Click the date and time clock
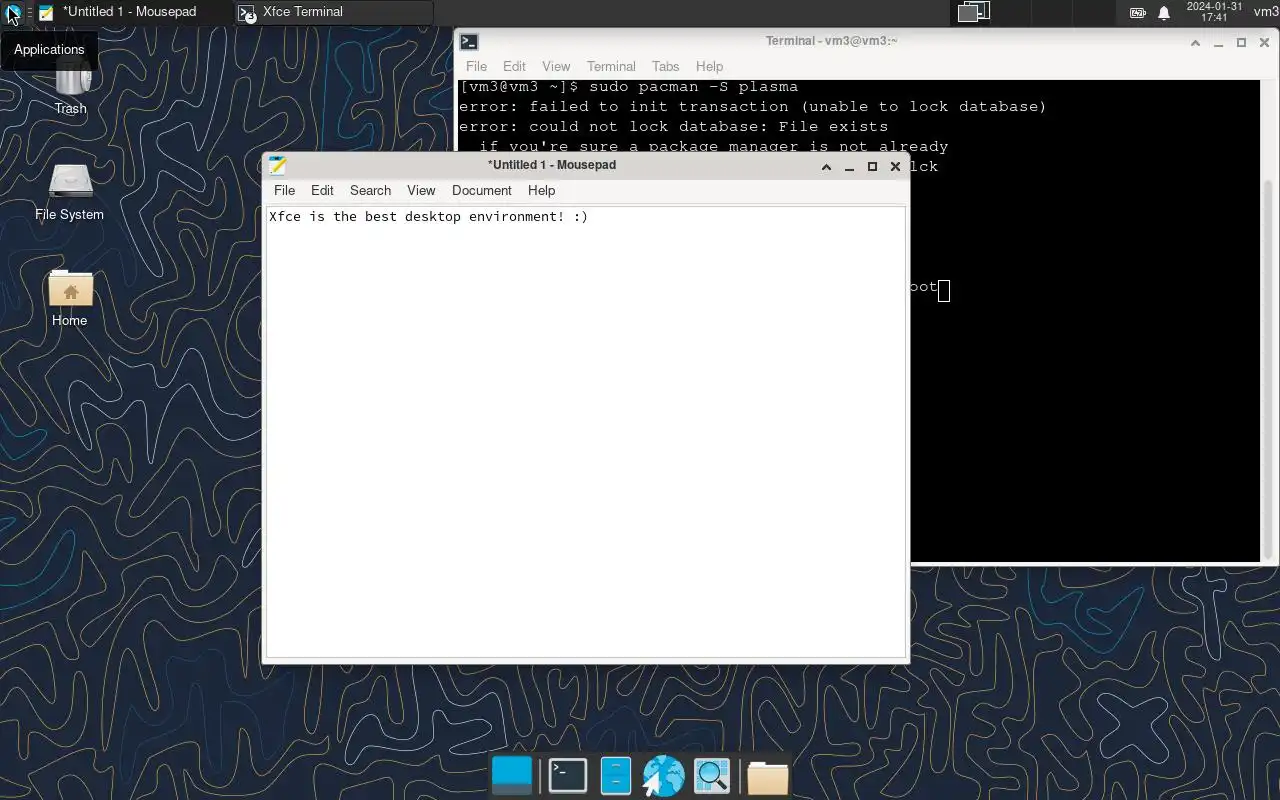 tap(1214, 12)
